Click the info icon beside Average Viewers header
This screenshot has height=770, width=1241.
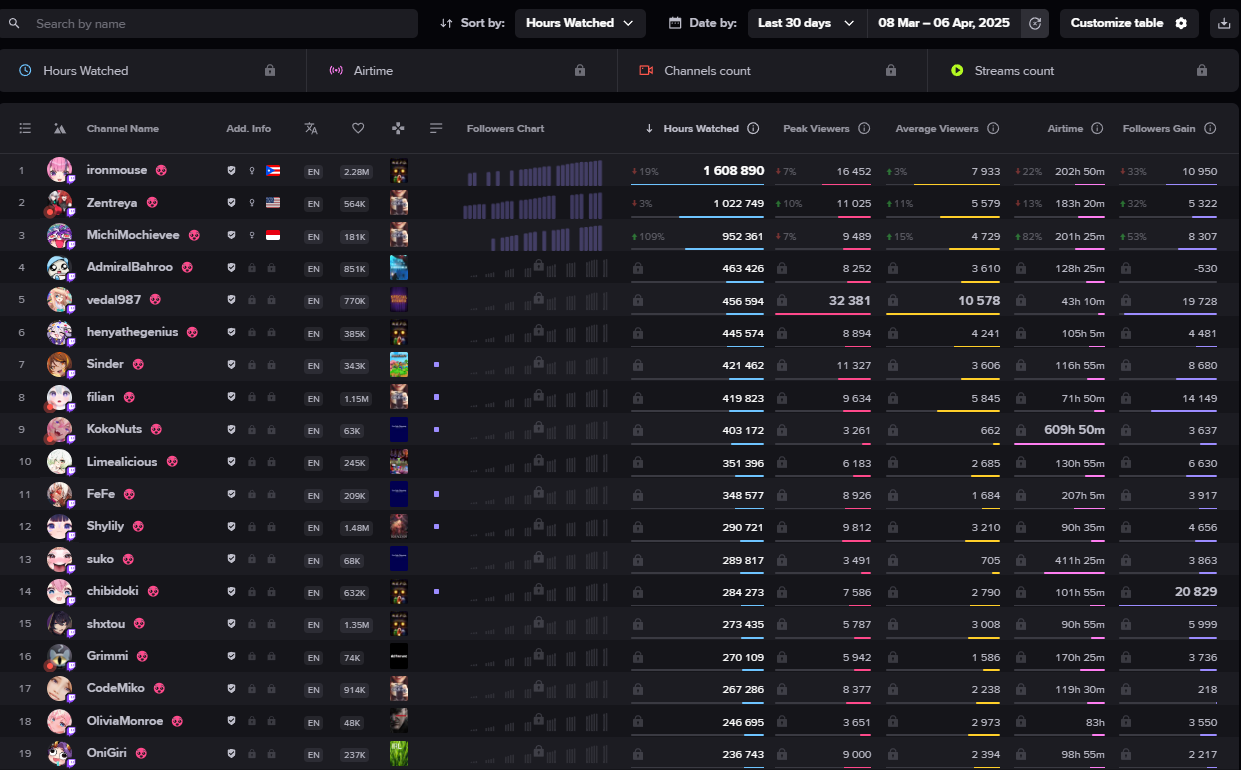pyautogui.click(x=993, y=128)
